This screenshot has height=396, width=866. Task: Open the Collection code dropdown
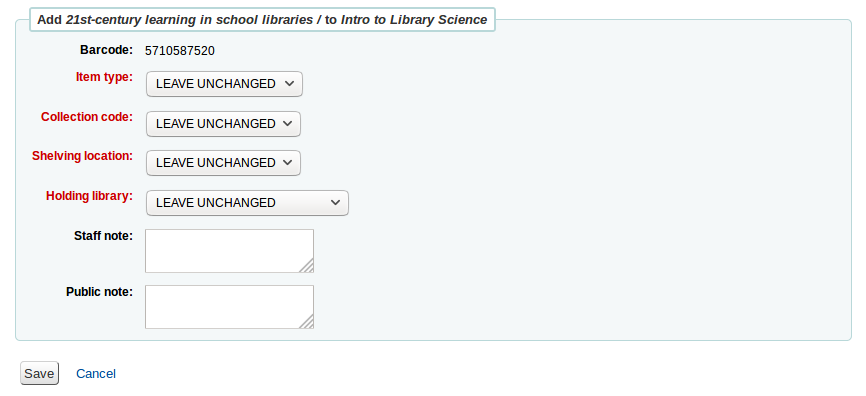pyautogui.click(x=223, y=124)
